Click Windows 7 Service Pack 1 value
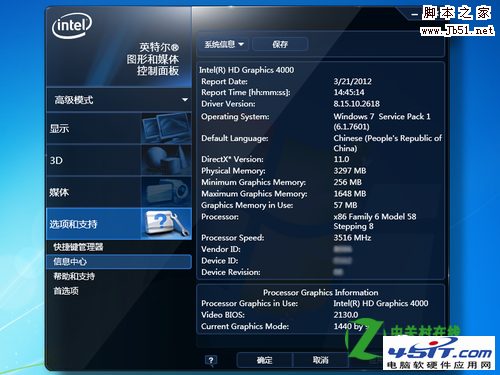The width and height of the screenshot is (500, 375). [382, 122]
